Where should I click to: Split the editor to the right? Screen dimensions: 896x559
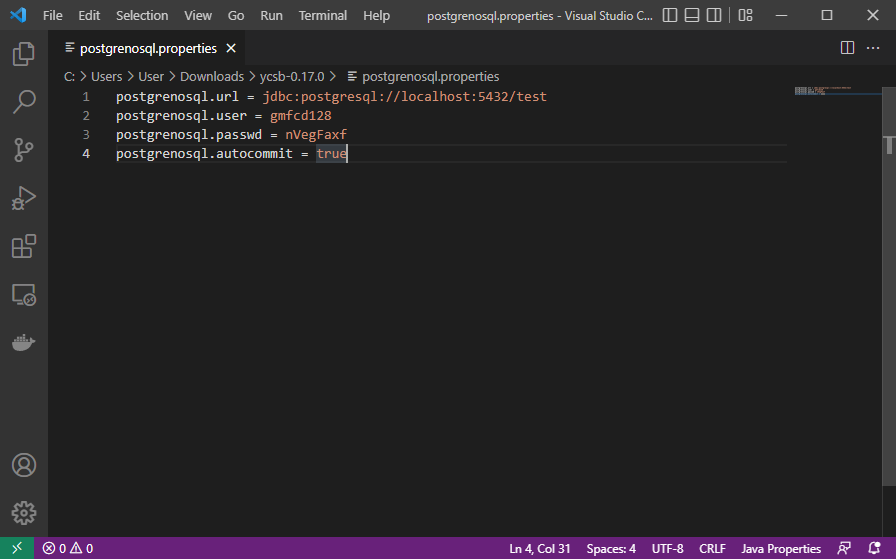point(847,48)
